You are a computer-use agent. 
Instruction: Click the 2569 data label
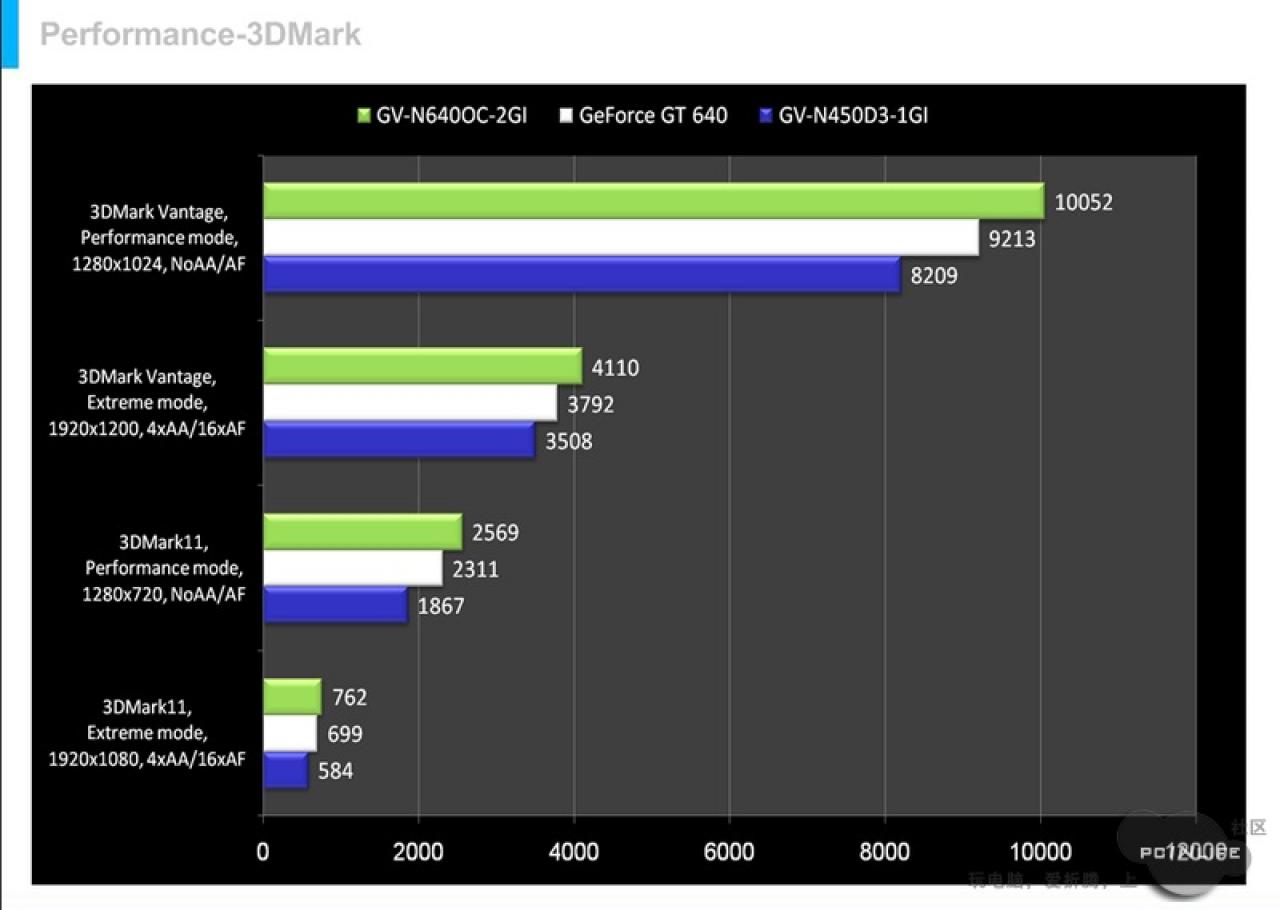(496, 533)
